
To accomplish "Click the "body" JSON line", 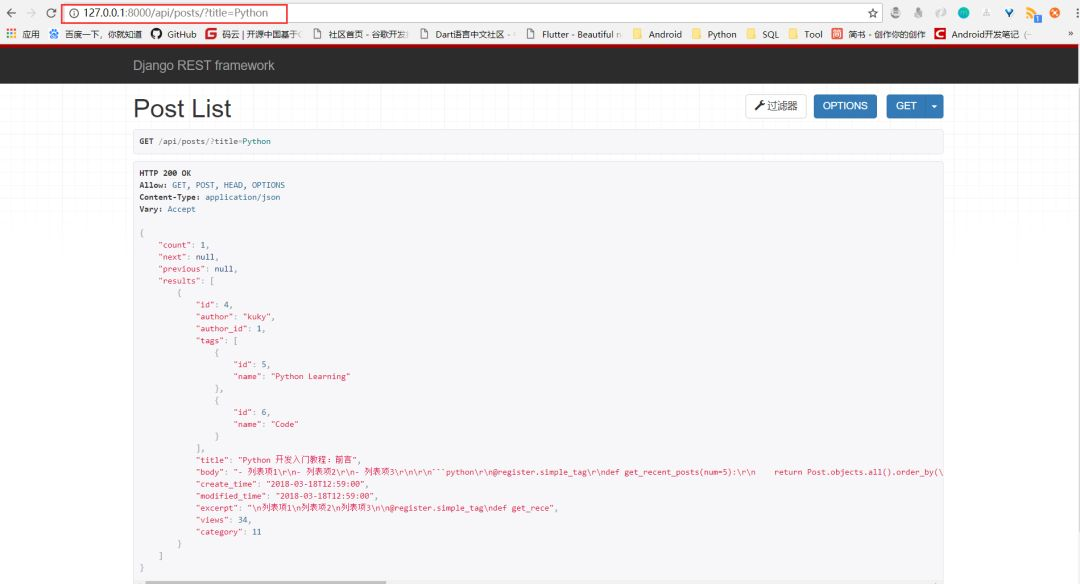I will 570,472.
